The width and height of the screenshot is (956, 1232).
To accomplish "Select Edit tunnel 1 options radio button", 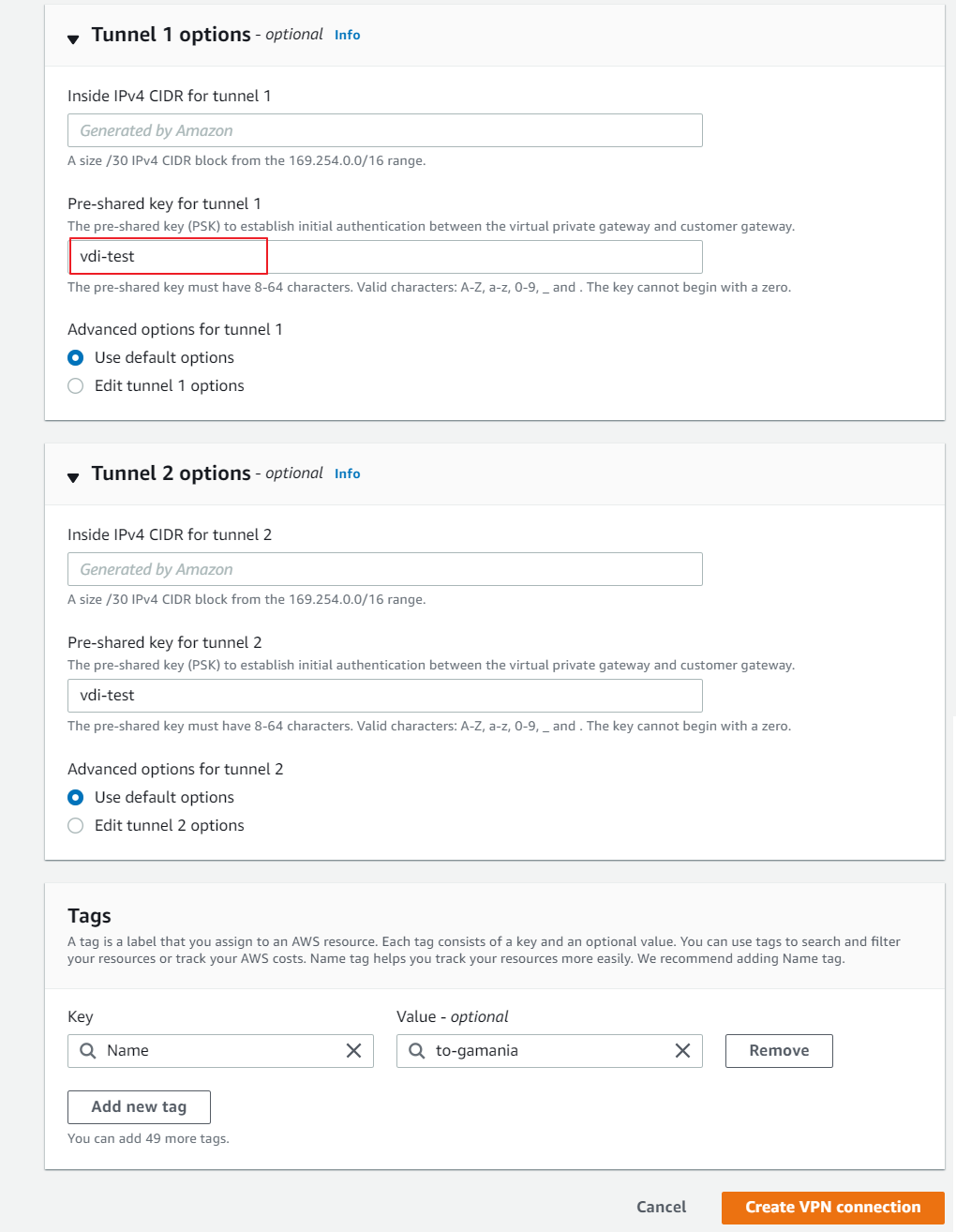I will click(x=76, y=385).
